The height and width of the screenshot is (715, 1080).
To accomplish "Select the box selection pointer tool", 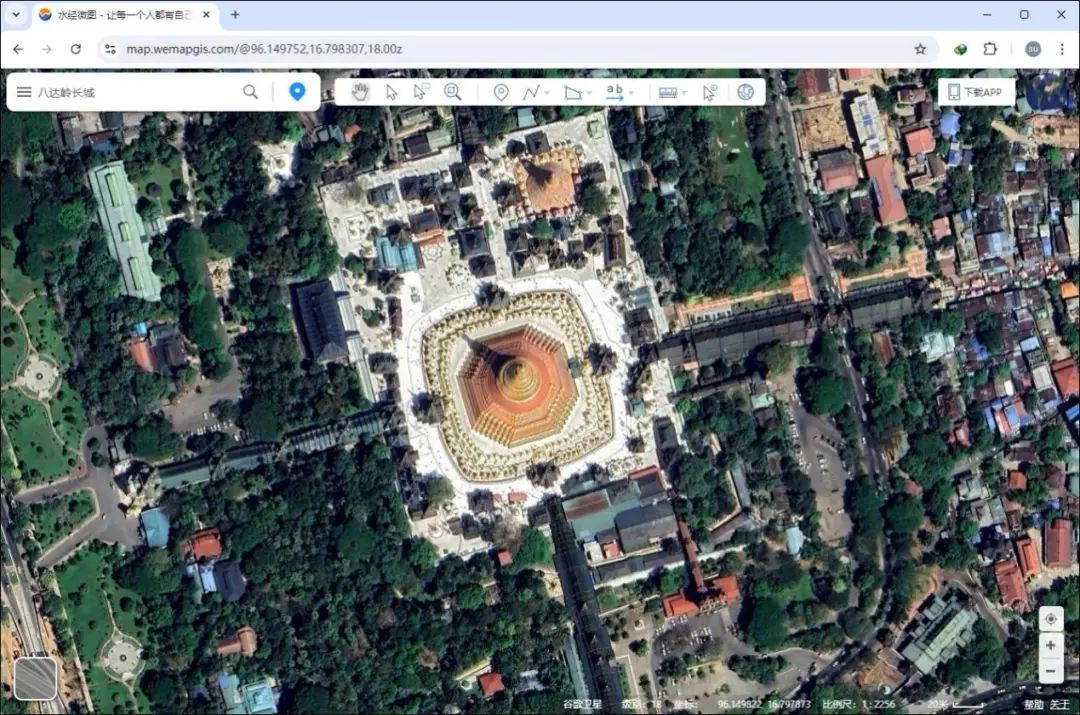I will point(421,92).
